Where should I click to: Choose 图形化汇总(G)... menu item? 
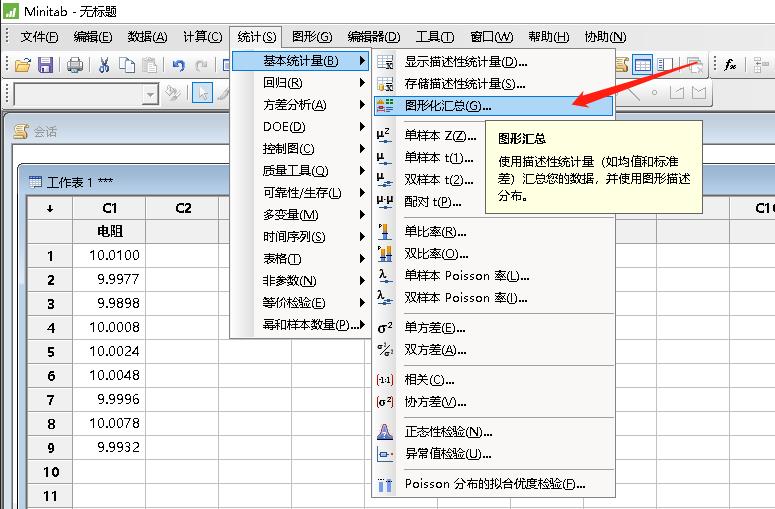point(493,106)
